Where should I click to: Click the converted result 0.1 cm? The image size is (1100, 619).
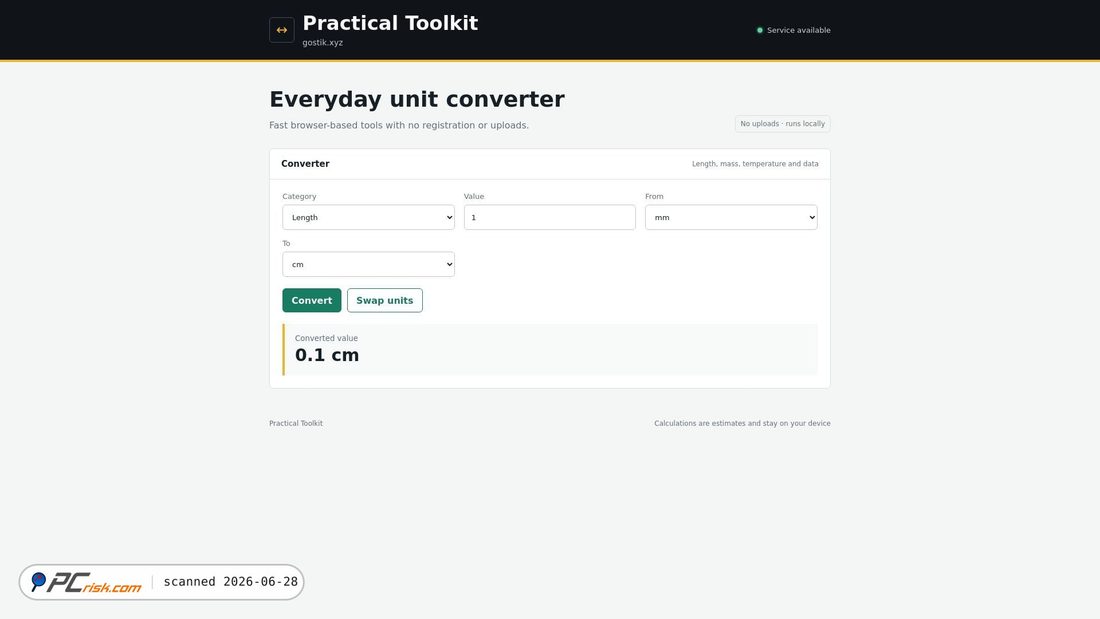coord(327,355)
